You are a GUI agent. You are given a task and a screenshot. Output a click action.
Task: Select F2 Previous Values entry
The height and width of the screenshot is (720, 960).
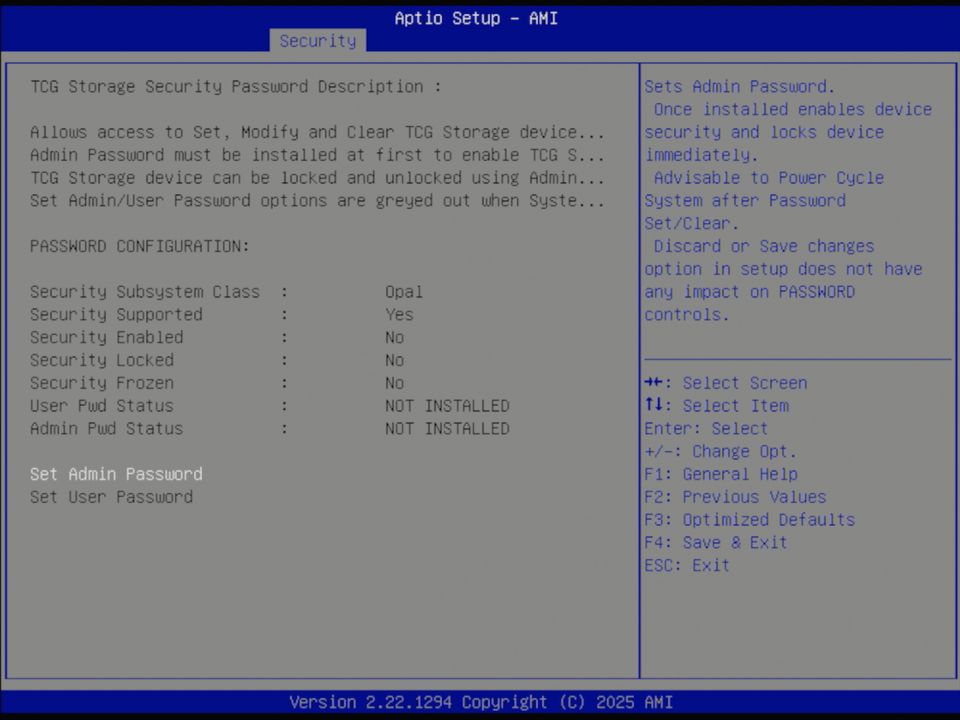click(x=735, y=496)
